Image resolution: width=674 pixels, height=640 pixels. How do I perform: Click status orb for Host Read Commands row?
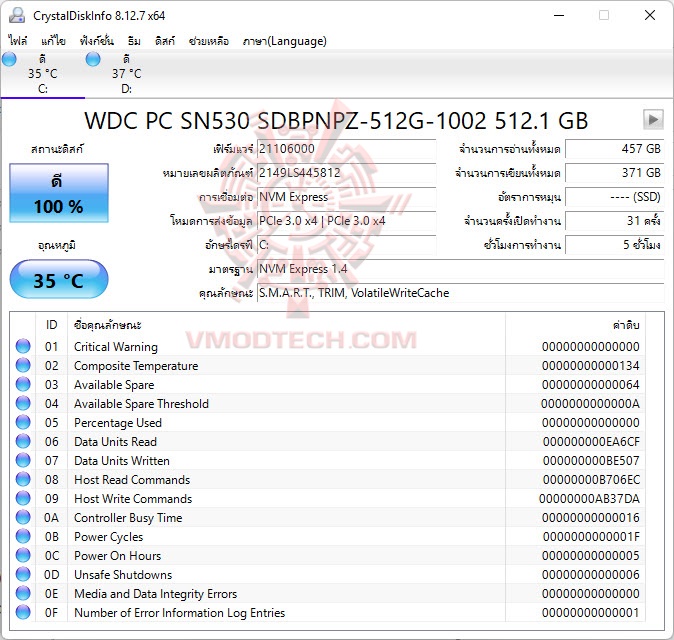23,479
